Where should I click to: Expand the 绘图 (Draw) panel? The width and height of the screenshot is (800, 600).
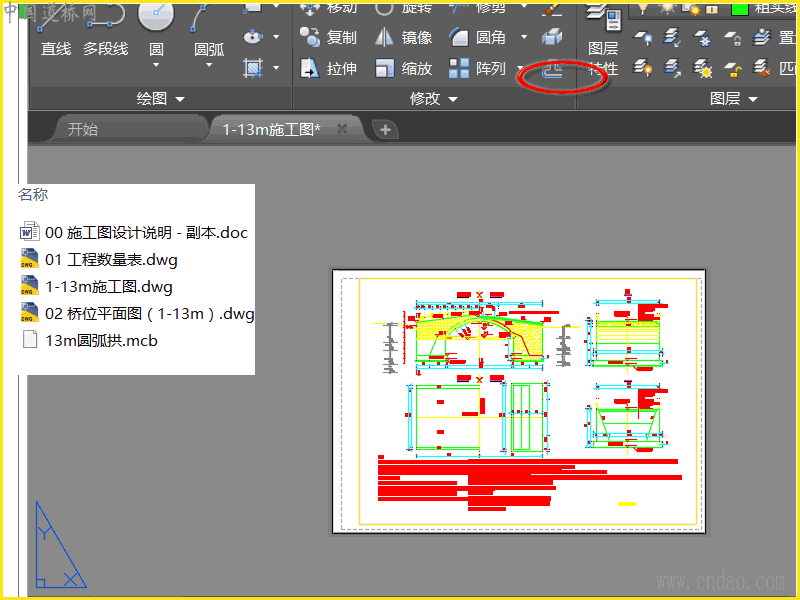click(160, 98)
